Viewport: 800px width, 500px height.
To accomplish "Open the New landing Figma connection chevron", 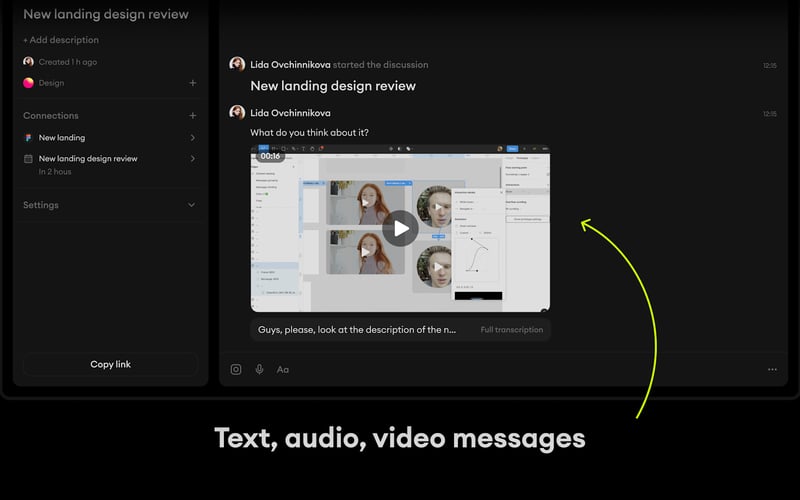I will (192, 138).
